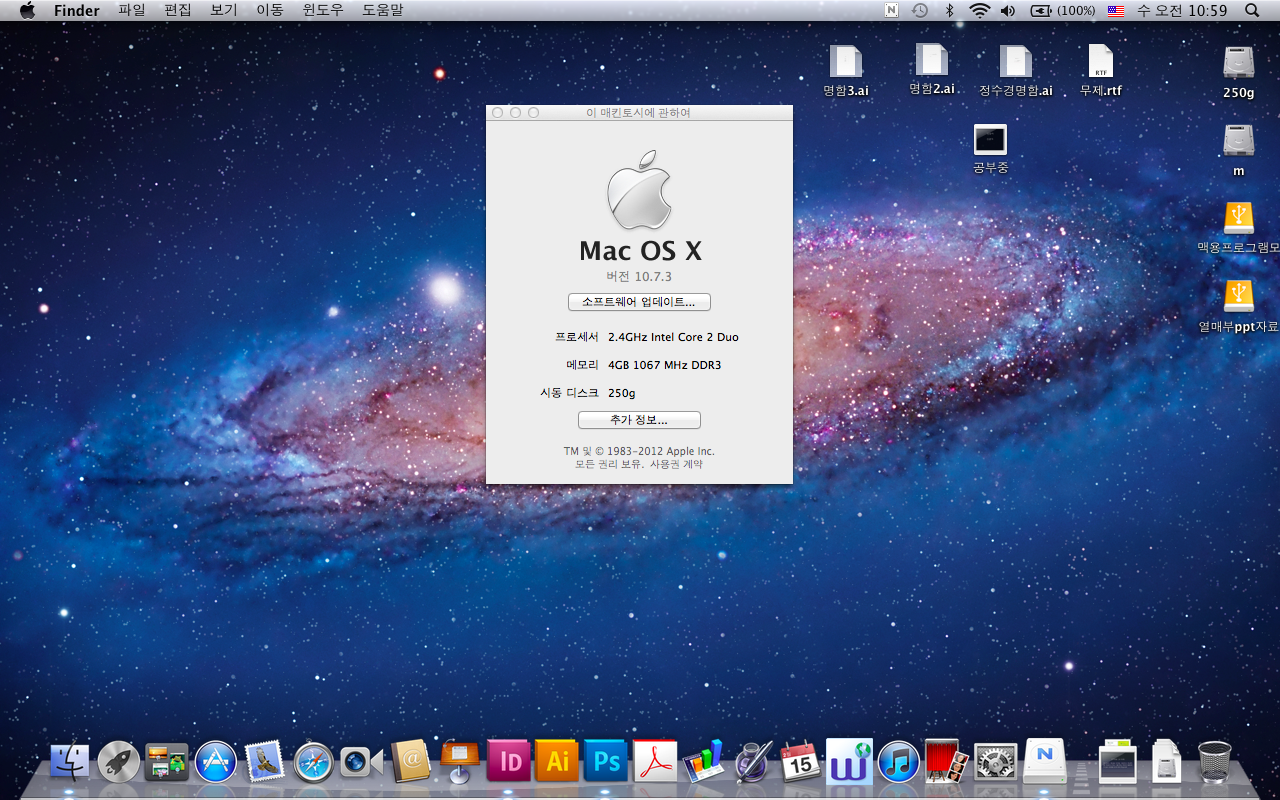
Task: Open Launchpad rocket icon in dock
Action: (119, 762)
